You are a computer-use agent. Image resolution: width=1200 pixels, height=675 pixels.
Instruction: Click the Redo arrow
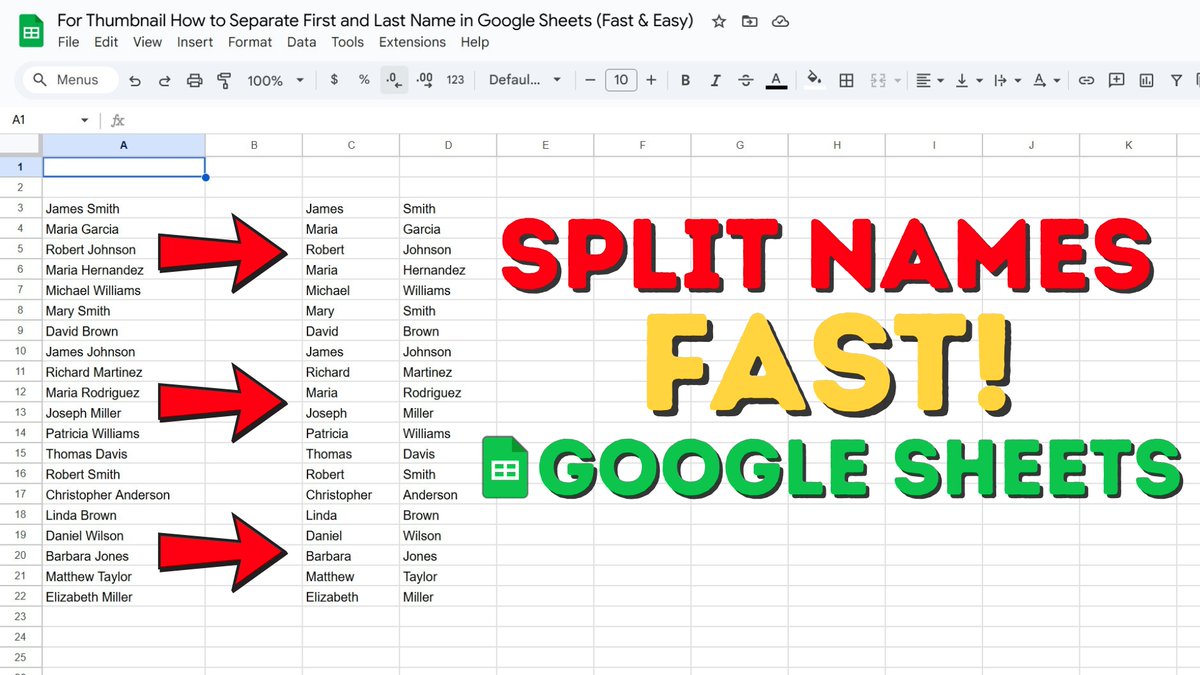pyautogui.click(x=165, y=80)
